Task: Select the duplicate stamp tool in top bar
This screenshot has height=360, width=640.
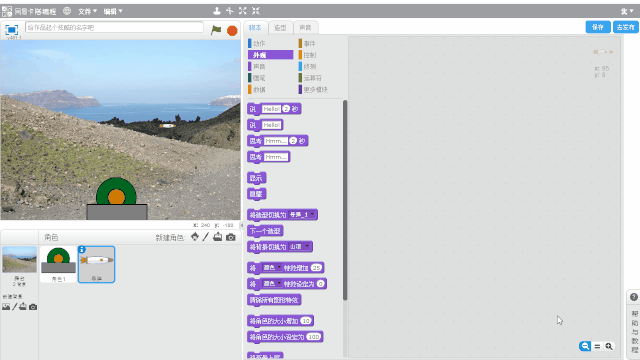Action: tap(217, 11)
